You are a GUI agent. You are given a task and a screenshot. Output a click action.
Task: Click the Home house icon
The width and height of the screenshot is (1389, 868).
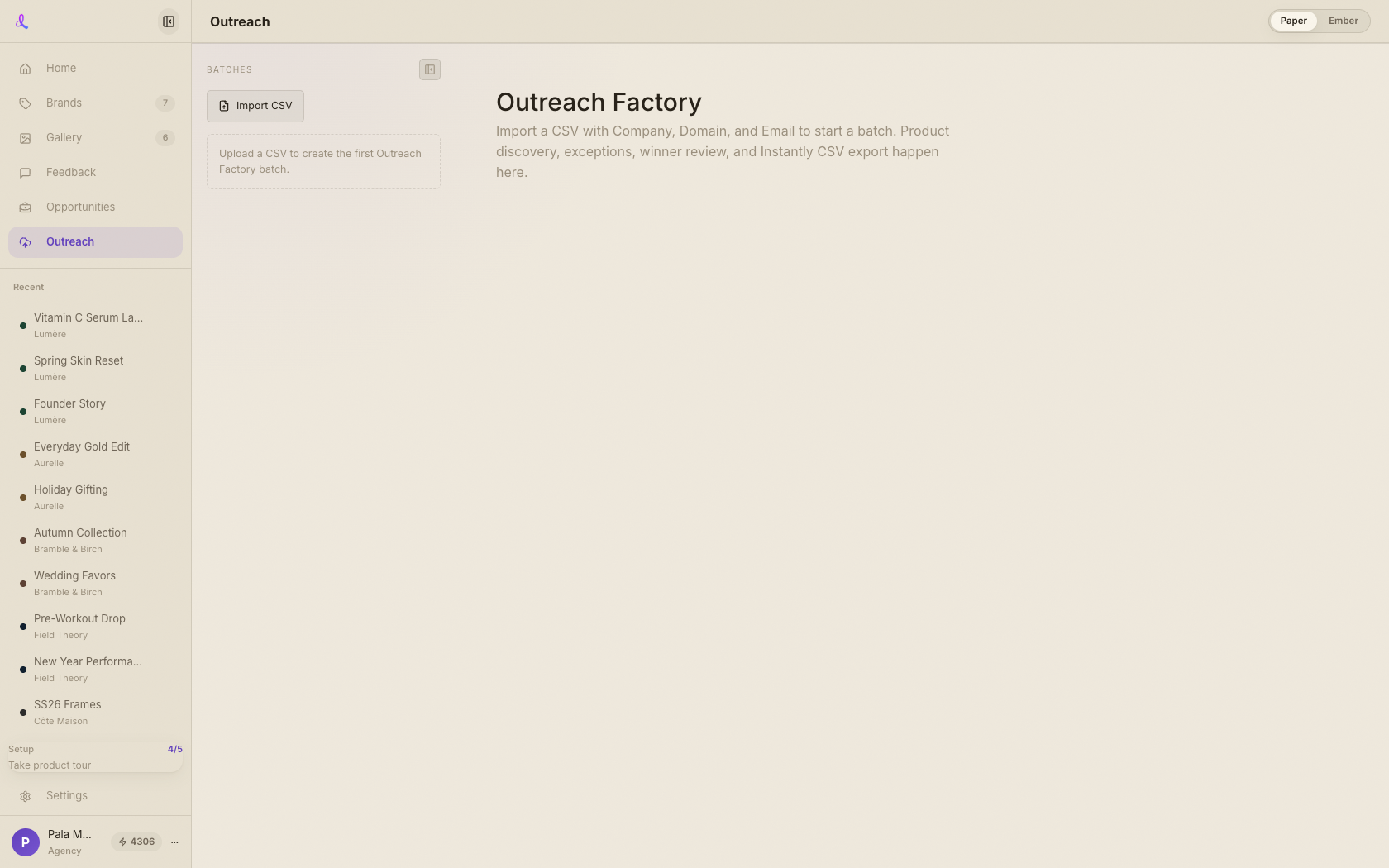pos(26,69)
